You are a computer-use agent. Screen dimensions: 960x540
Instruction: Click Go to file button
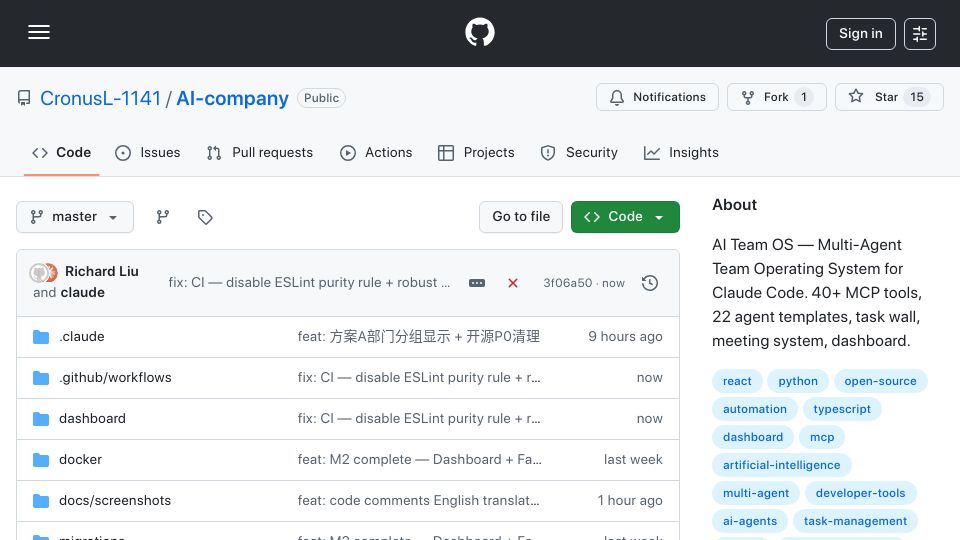[x=521, y=217]
